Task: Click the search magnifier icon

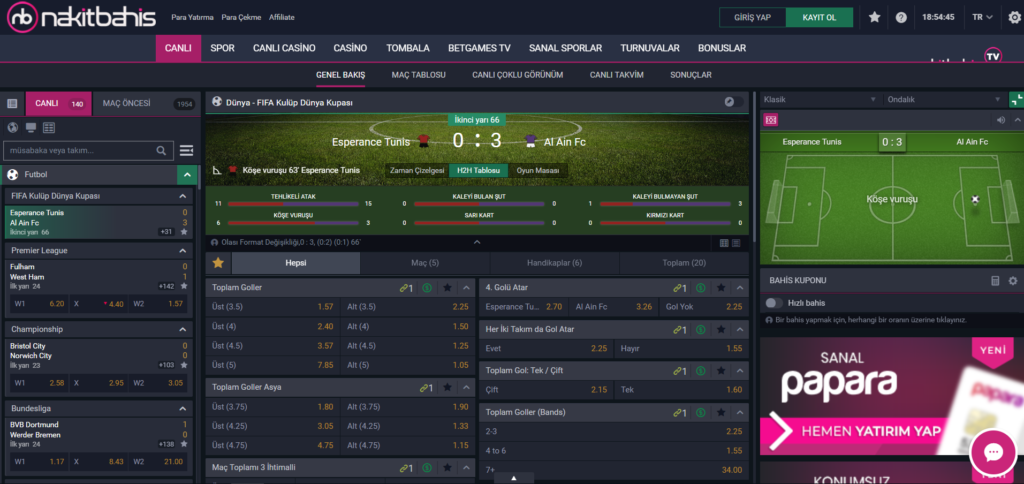Action: pyautogui.click(x=162, y=150)
